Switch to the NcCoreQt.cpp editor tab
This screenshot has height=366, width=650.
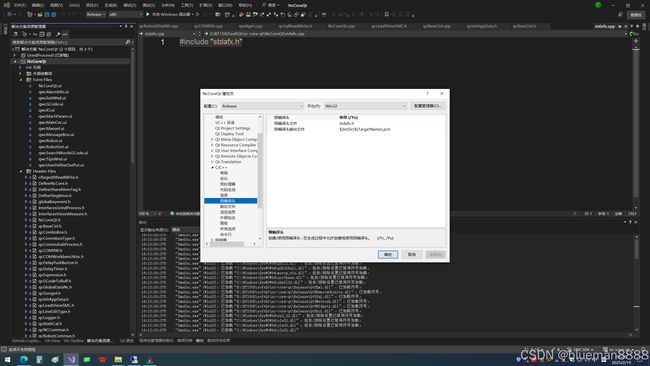(x=342, y=26)
